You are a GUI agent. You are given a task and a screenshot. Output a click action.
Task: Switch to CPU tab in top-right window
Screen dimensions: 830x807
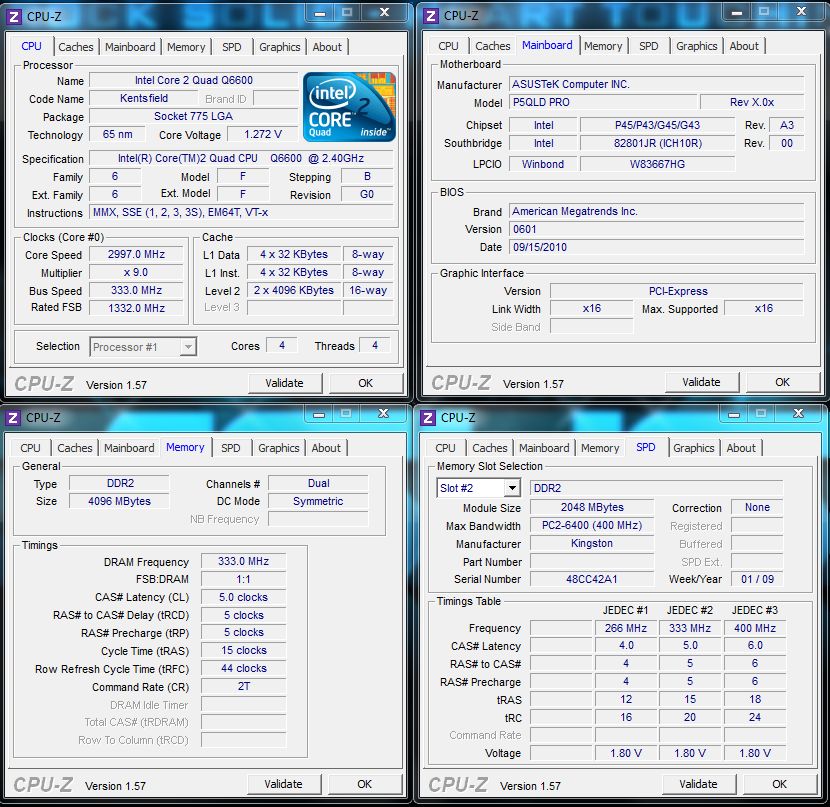click(x=448, y=46)
